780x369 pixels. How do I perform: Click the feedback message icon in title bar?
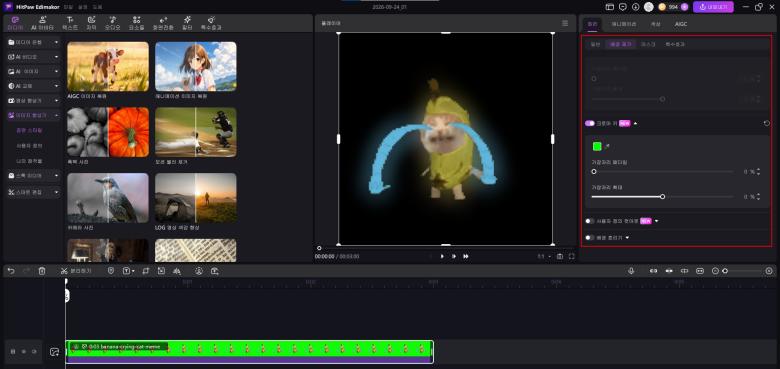click(x=623, y=7)
